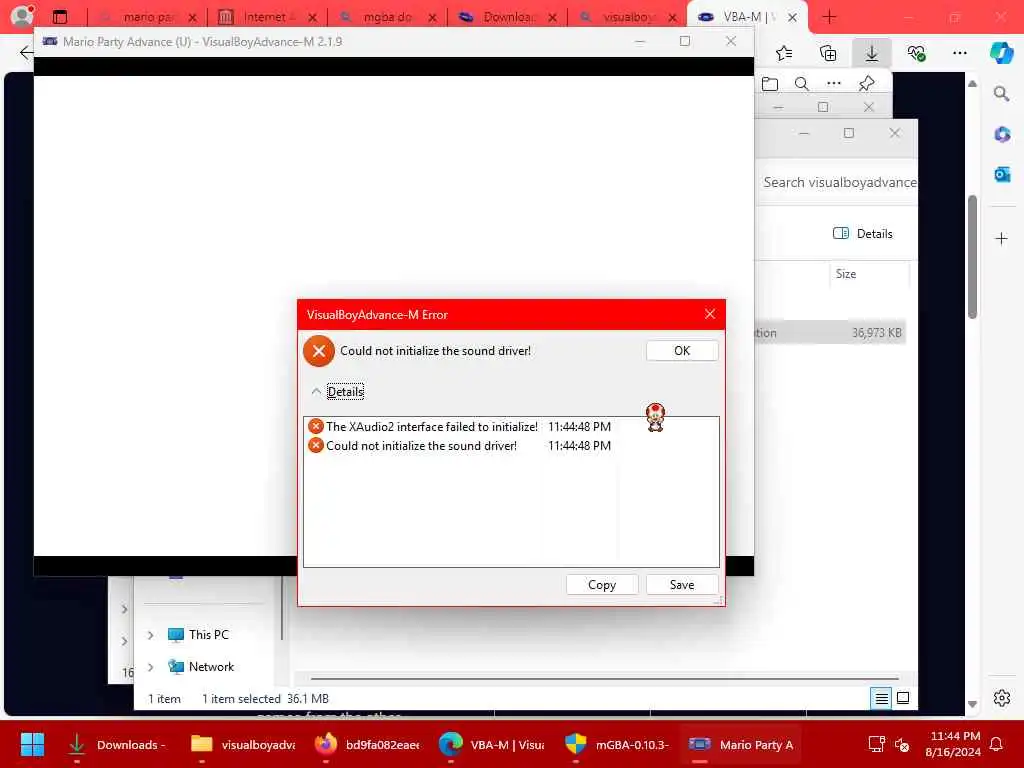
Task: Go back using Edge back arrow
Action: pyautogui.click(x=26, y=53)
